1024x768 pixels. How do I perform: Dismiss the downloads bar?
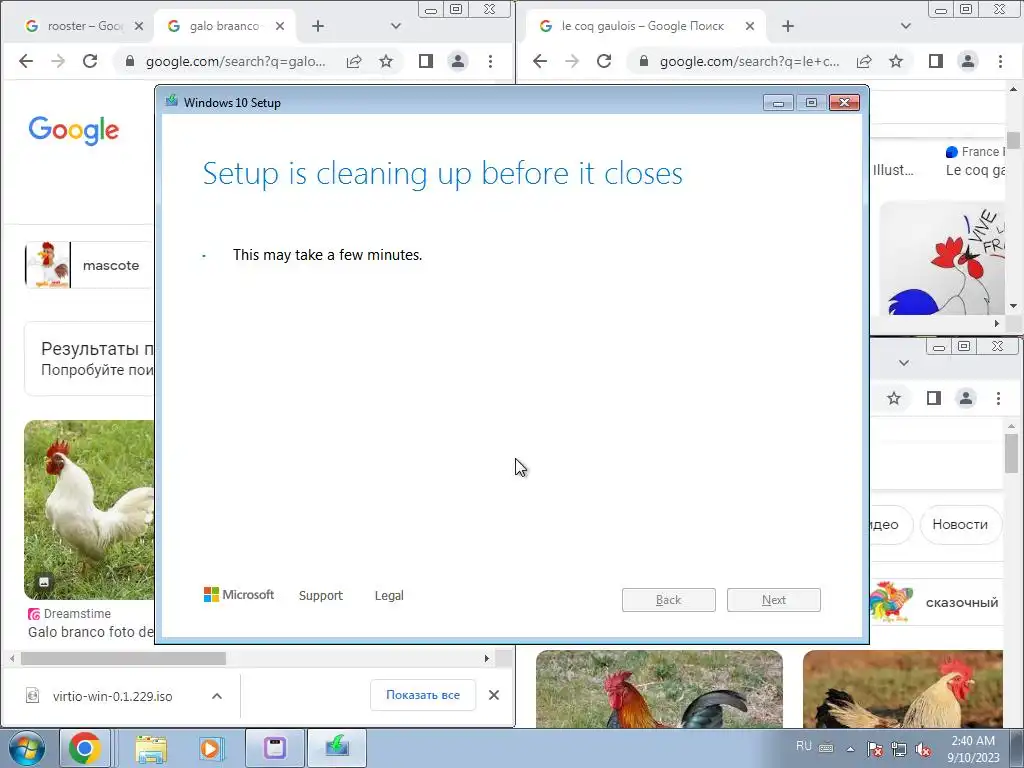(x=494, y=695)
